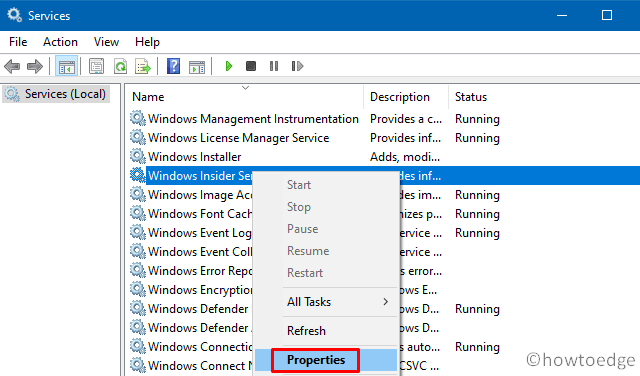Minimize the Services window
Viewport: 640px width, 376px height.
(562, 15)
